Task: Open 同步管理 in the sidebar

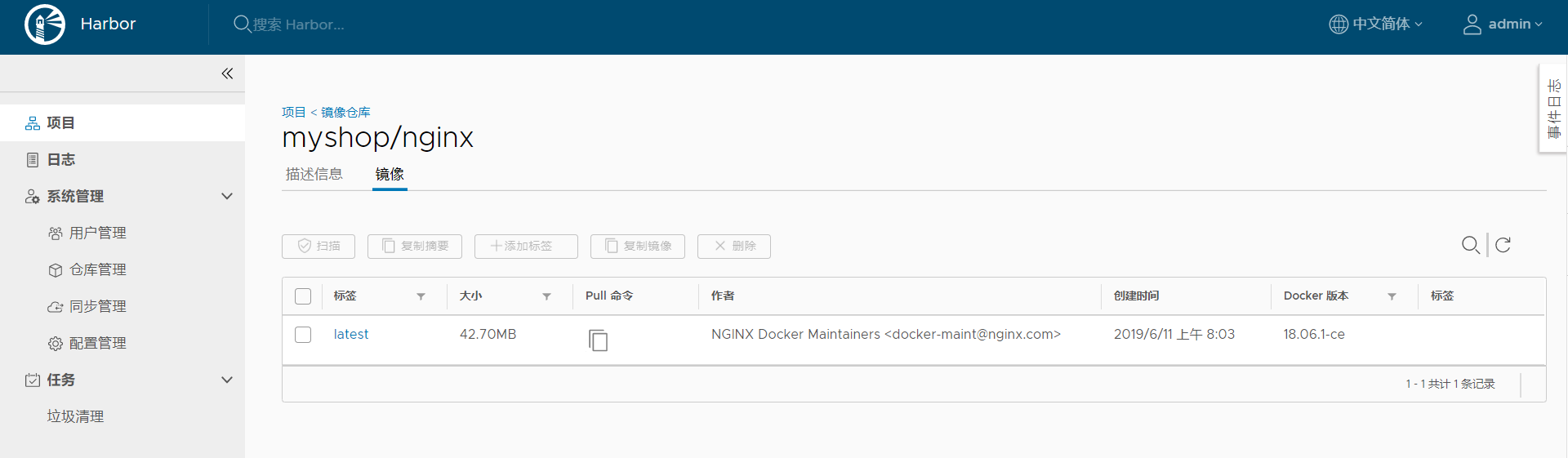Action: pyautogui.click(x=97, y=306)
